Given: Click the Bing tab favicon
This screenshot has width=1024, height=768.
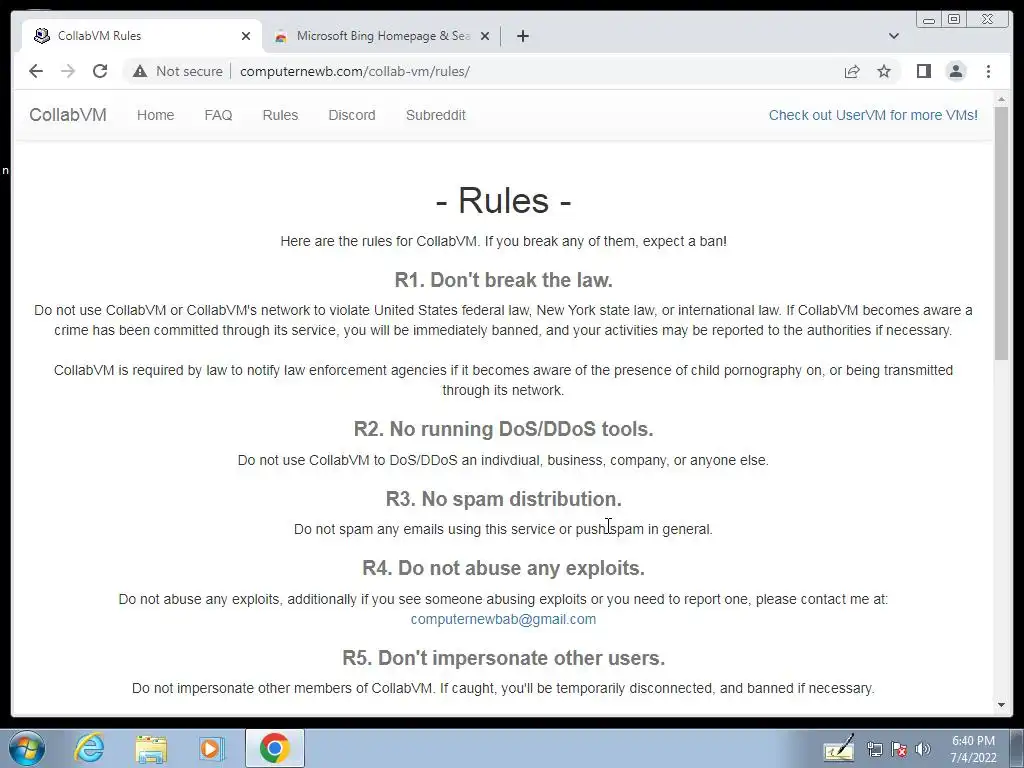Looking at the screenshot, I should coord(281,36).
